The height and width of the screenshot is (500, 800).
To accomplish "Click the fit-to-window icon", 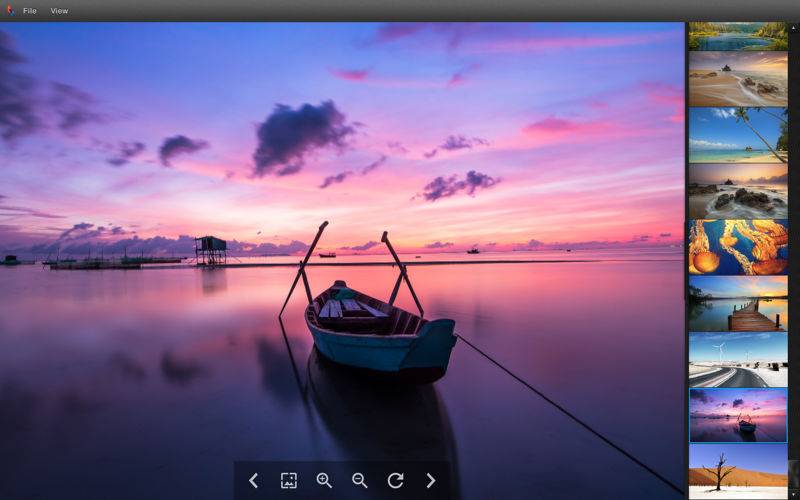I will 289,480.
